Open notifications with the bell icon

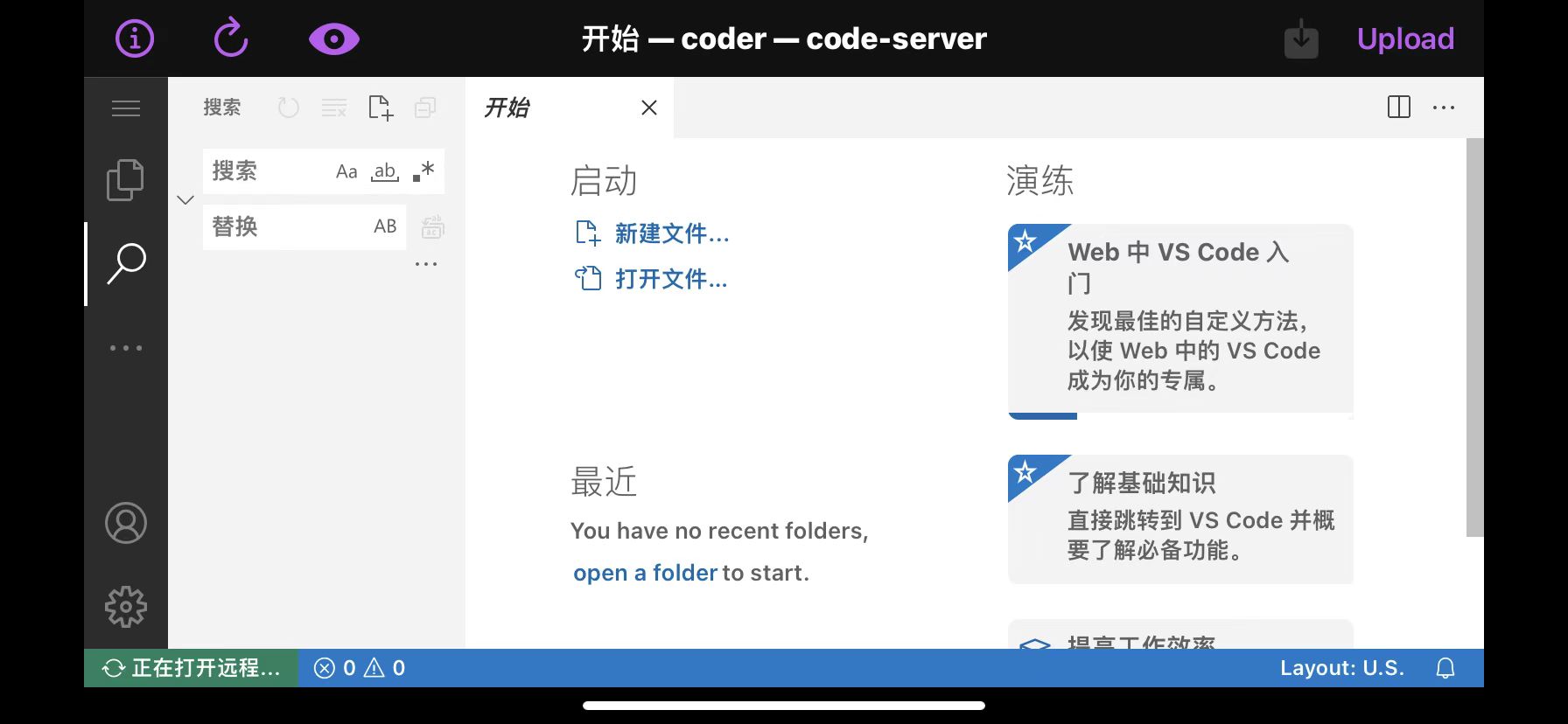pos(1445,668)
